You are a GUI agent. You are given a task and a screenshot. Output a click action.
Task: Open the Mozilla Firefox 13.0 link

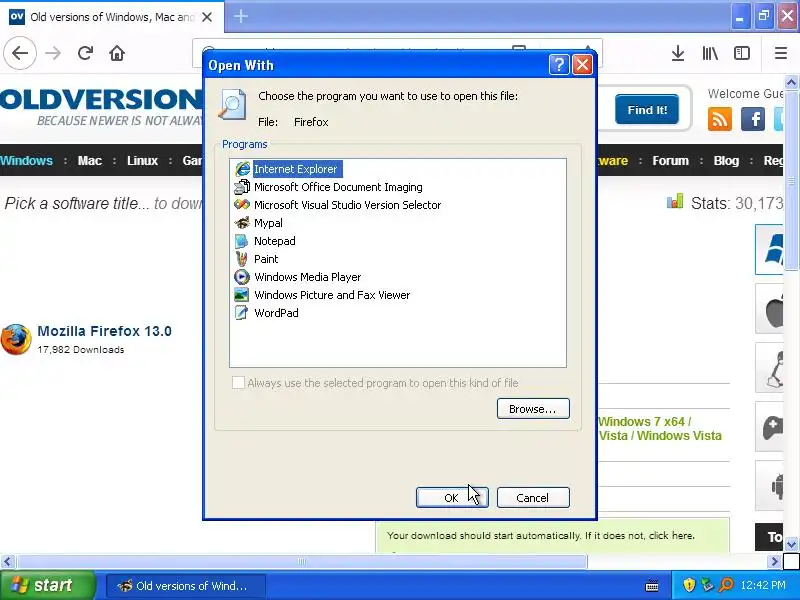tap(105, 331)
